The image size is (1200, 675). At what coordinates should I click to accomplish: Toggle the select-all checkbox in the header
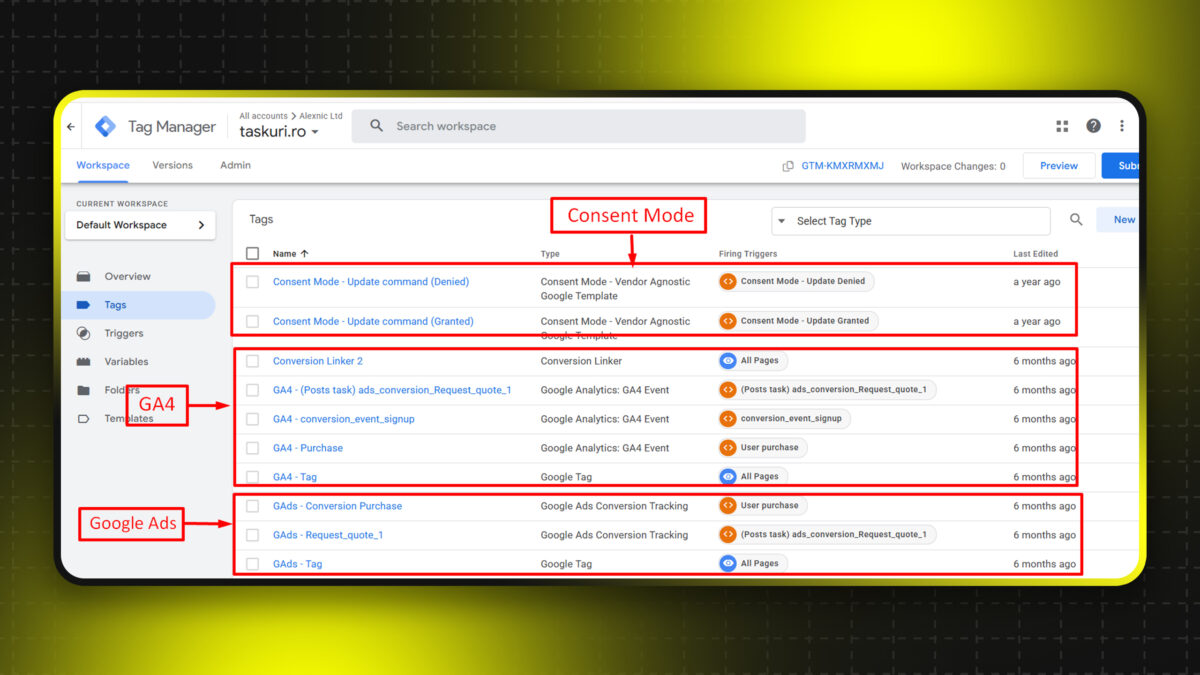252,254
